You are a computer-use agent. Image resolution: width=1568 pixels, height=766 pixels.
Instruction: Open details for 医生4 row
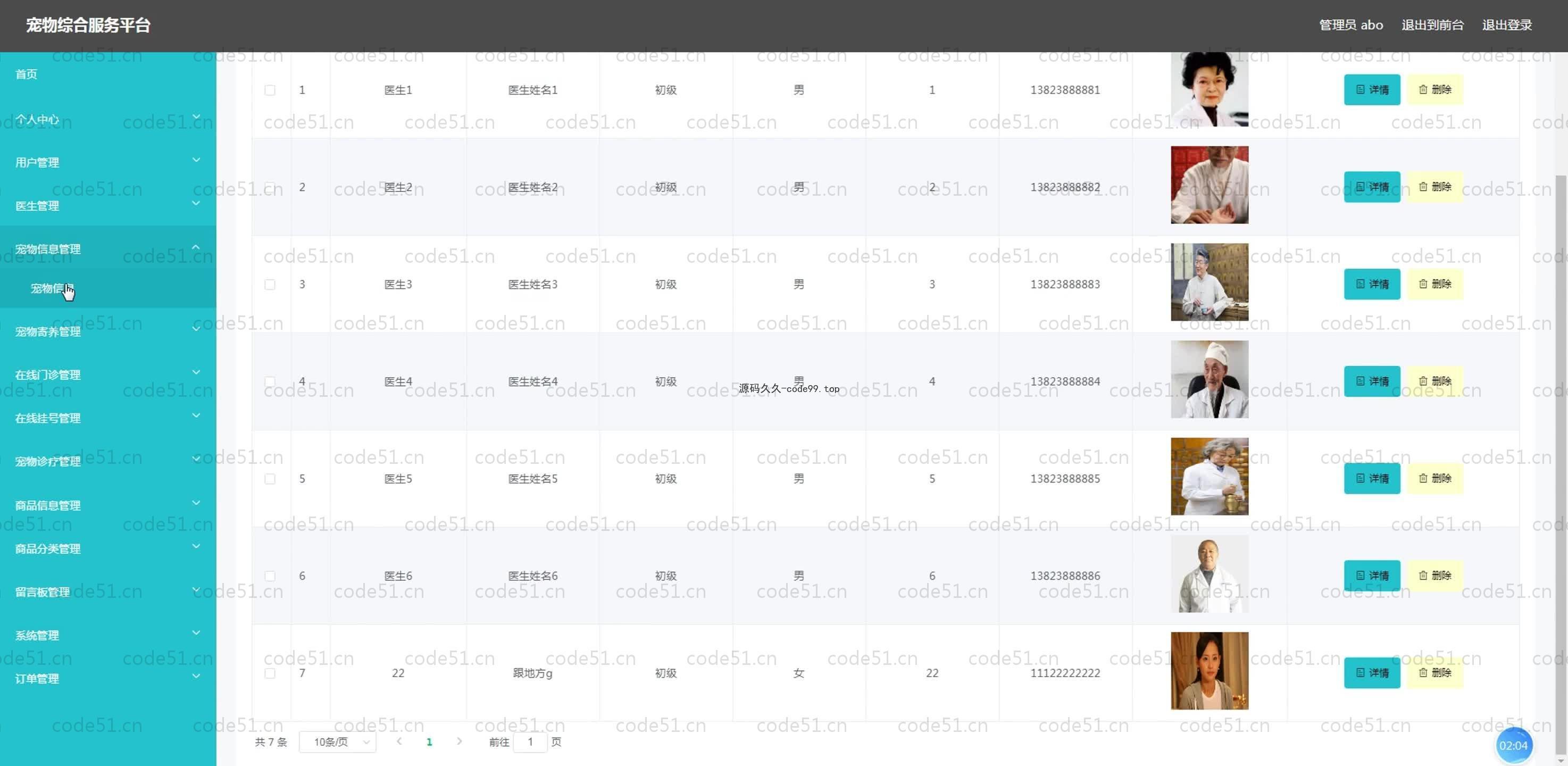pos(1371,381)
